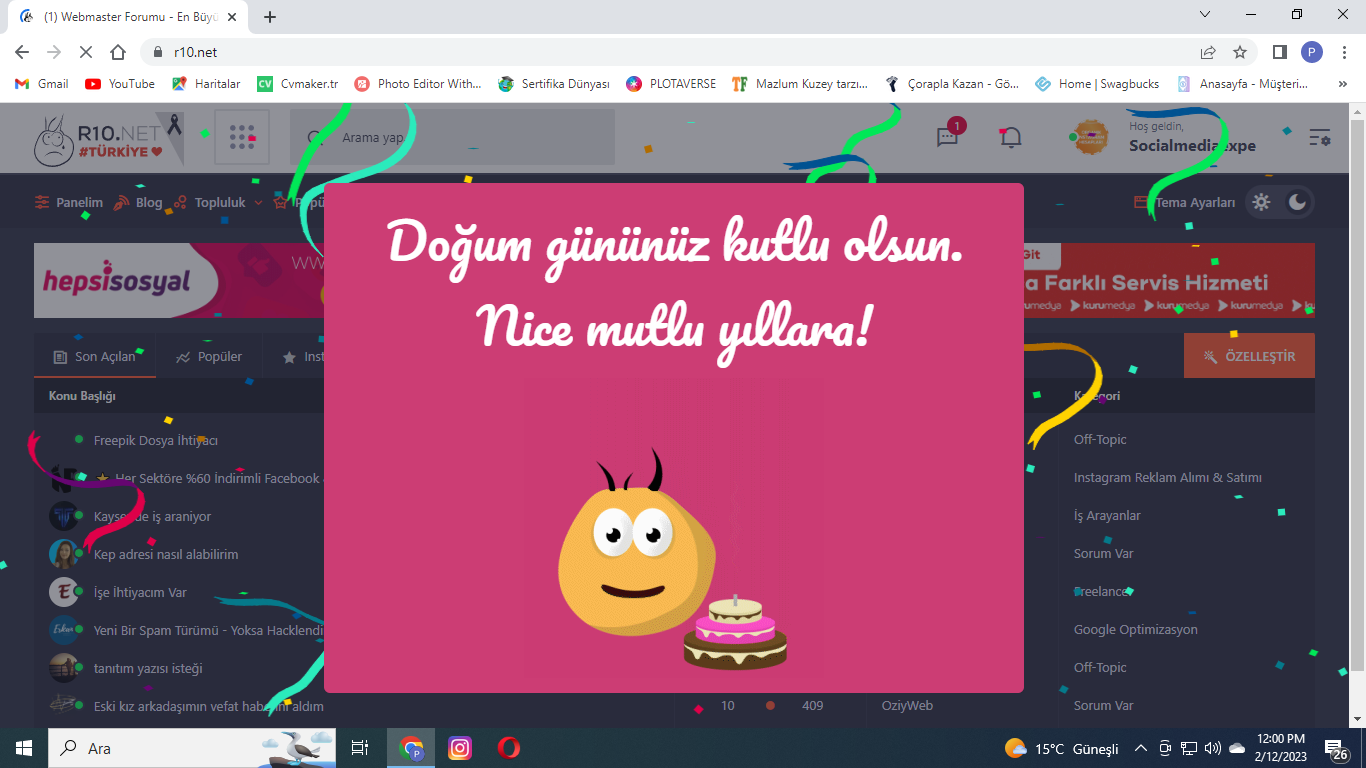Open the hepsisosyal banner ad
This screenshot has width=1366, height=768.
click(178, 281)
